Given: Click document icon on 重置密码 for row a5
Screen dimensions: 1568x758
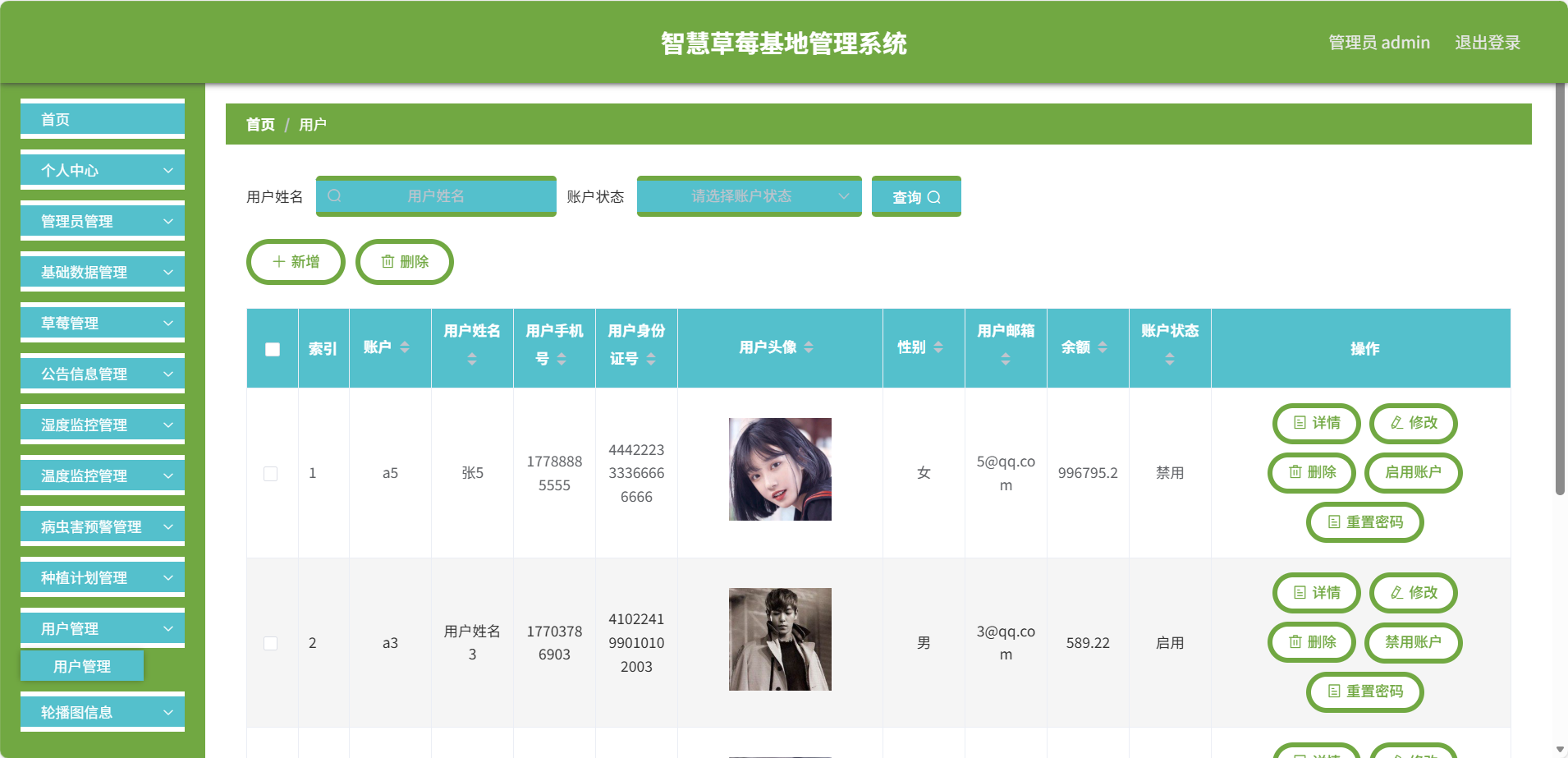Looking at the screenshot, I should click(1334, 521).
